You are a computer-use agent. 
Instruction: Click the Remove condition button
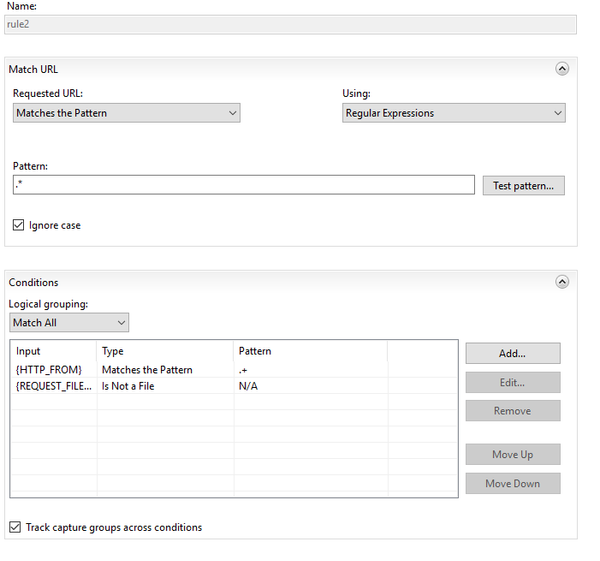click(512, 411)
